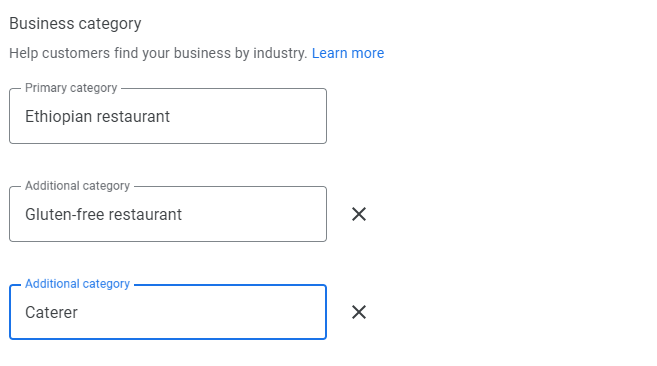Image resolution: width=657 pixels, height=366 pixels.
Task: Click the Ethiopian restaurant text
Action: tap(97, 117)
